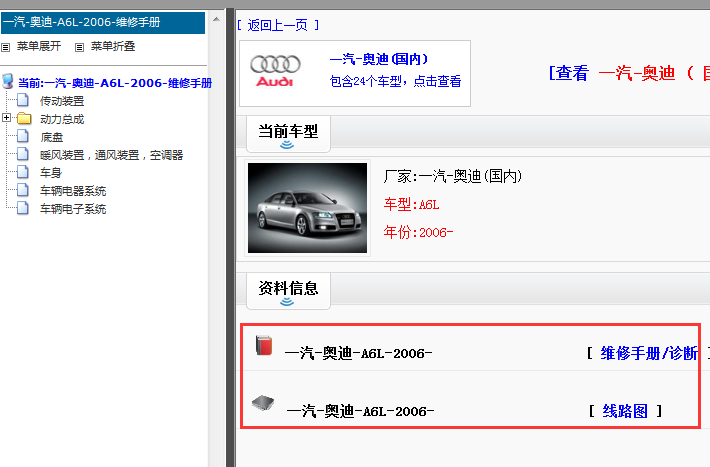This screenshot has height=467, width=710.
Task: Go back via 返回上一页 link
Action: tap(278, 25)
